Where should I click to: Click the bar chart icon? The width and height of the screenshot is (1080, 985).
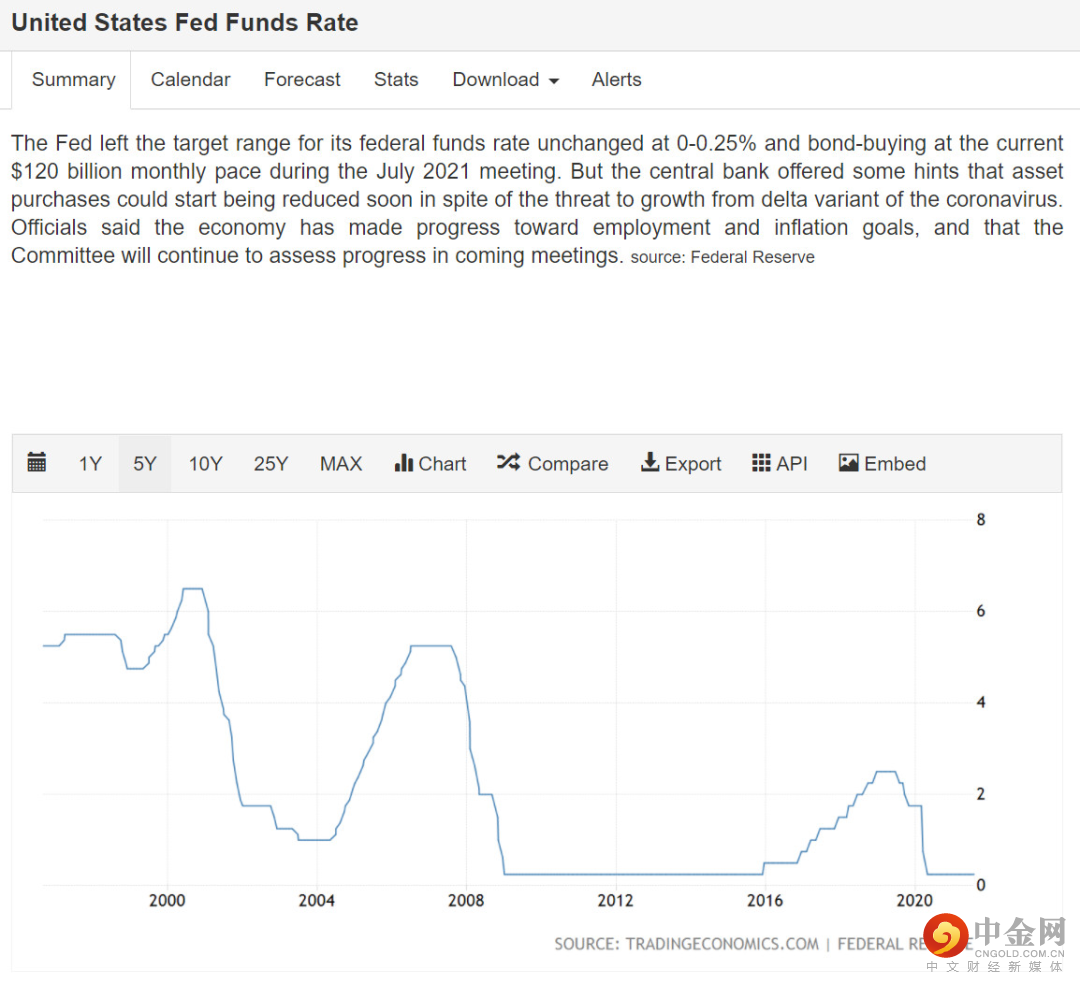coord(404,463)
